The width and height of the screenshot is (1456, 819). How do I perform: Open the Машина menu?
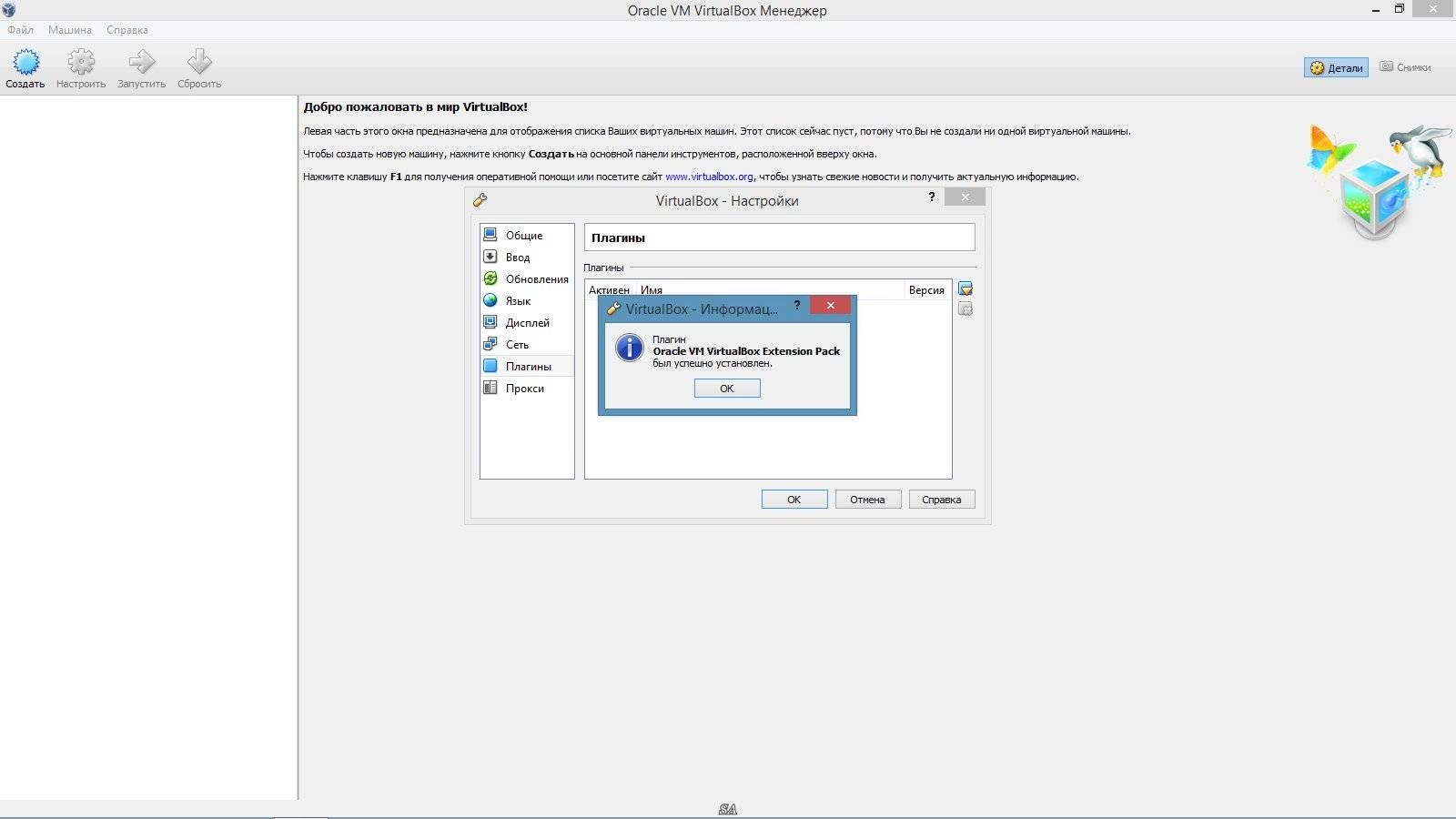[70, 30]
